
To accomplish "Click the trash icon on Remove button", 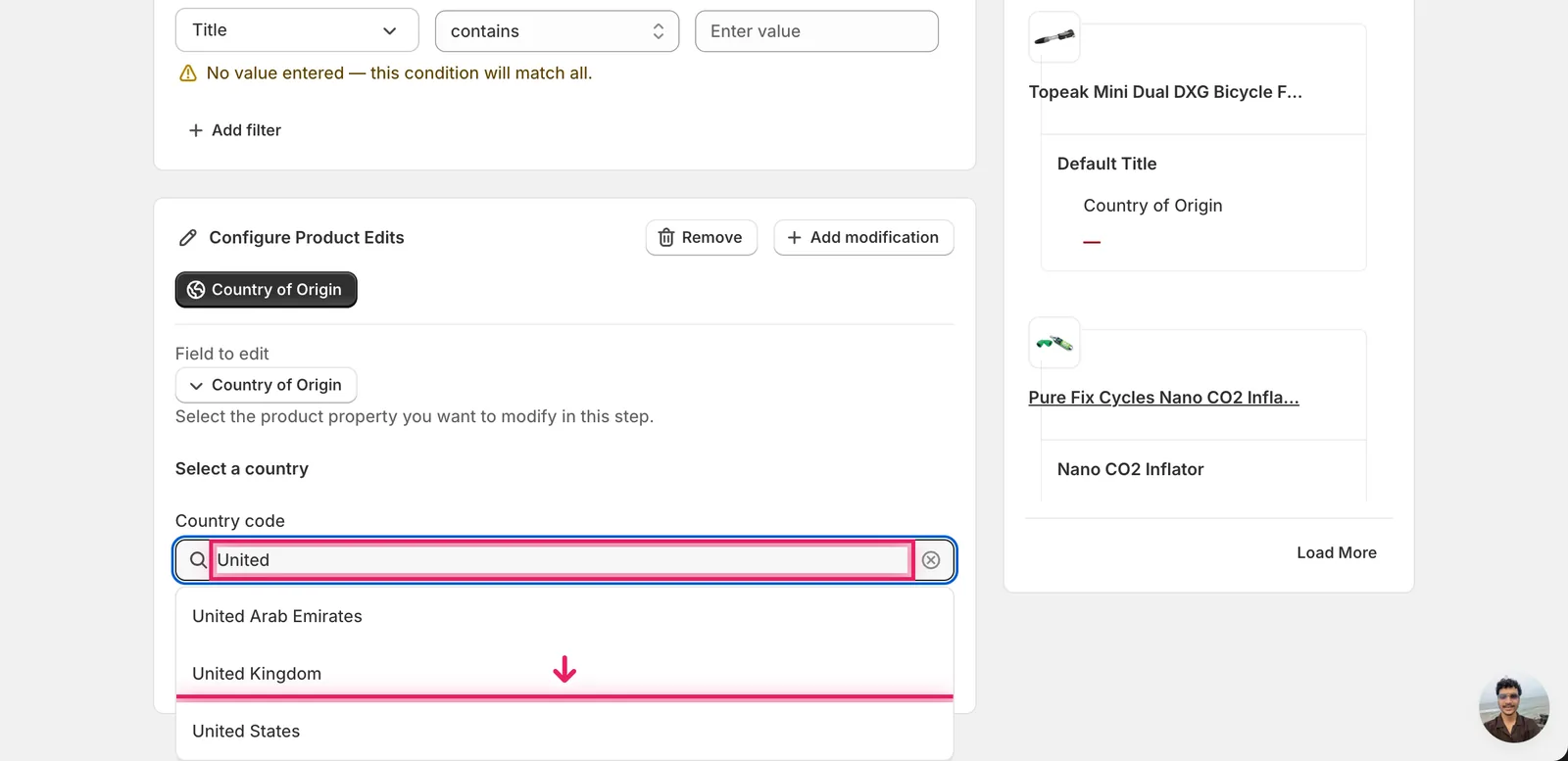I will [666, 238].
